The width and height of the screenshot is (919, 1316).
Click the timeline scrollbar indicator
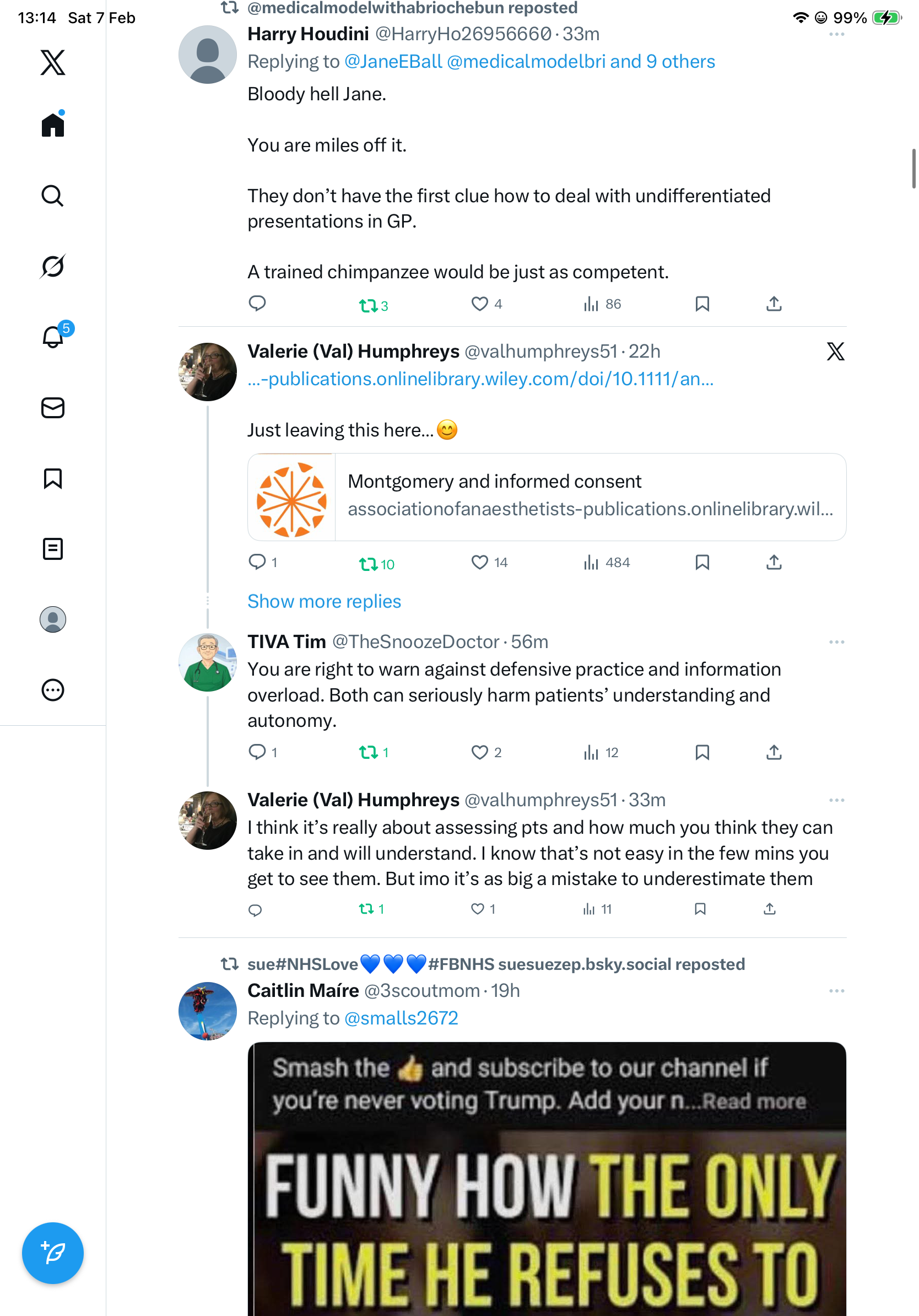[913, 169]
